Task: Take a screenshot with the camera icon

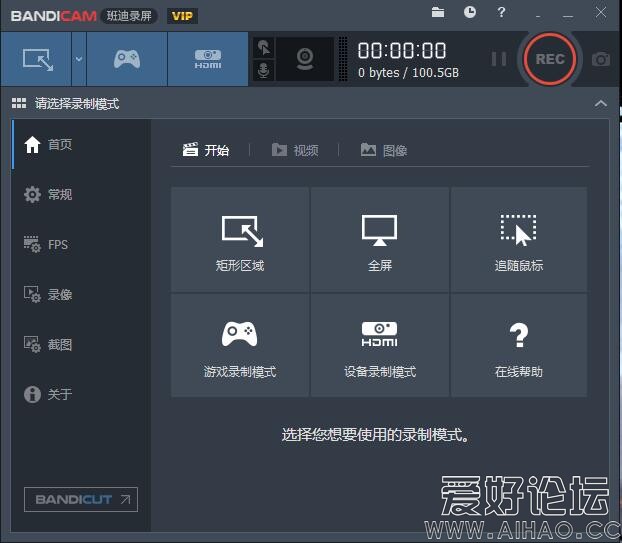Action: pos(601,59)
